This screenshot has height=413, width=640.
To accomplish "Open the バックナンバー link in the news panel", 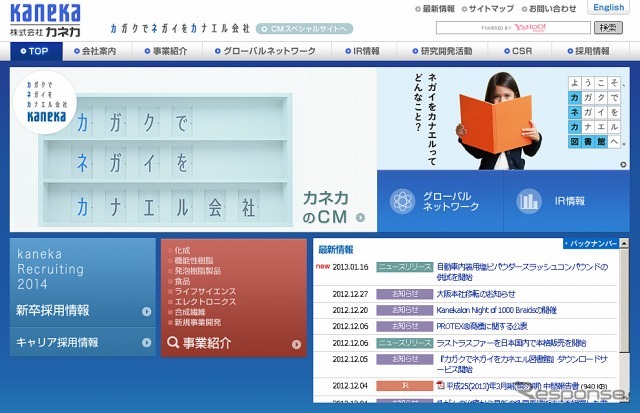I will (591, 244).
